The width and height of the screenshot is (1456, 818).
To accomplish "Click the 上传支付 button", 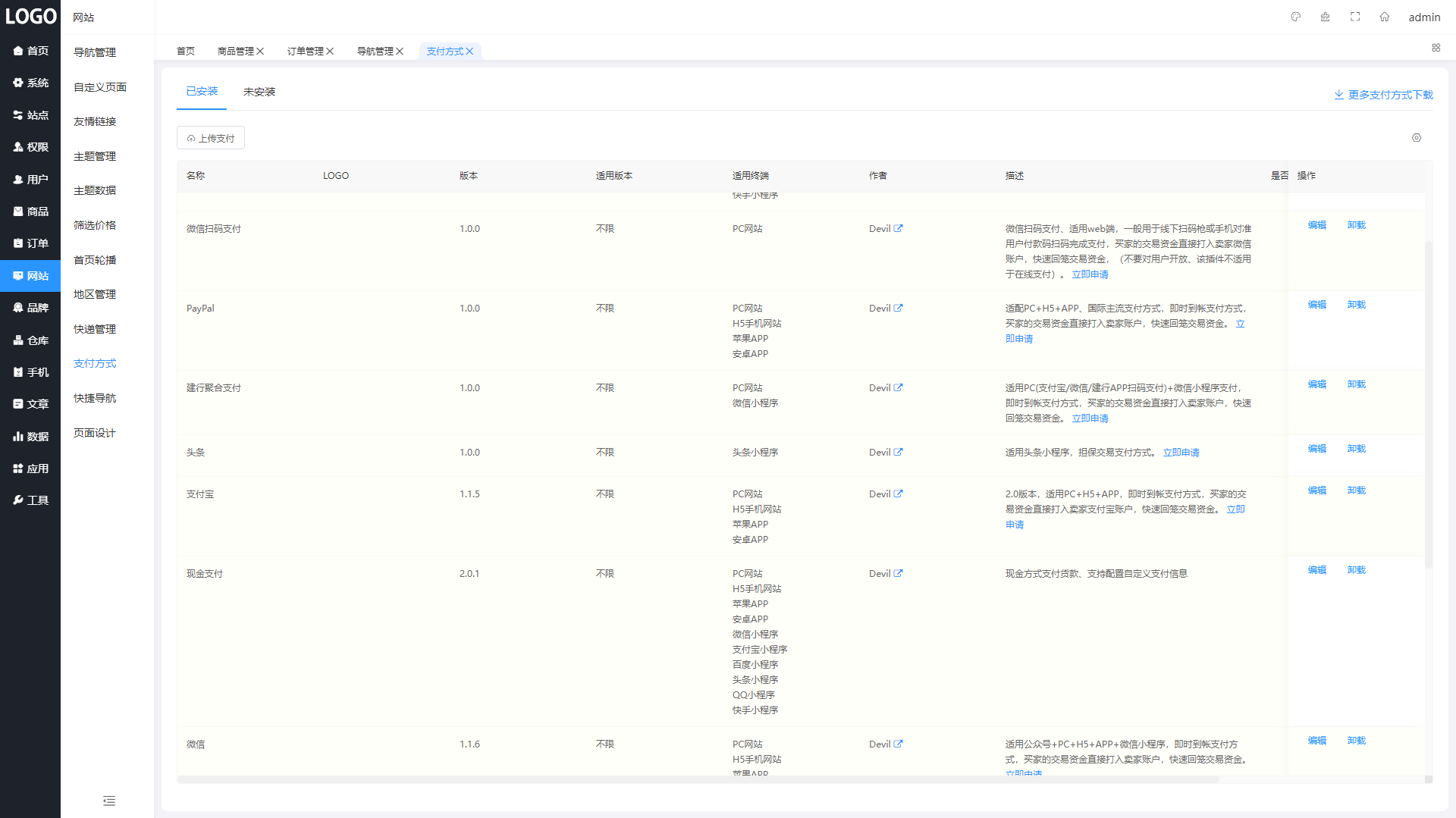I will 211,138.
